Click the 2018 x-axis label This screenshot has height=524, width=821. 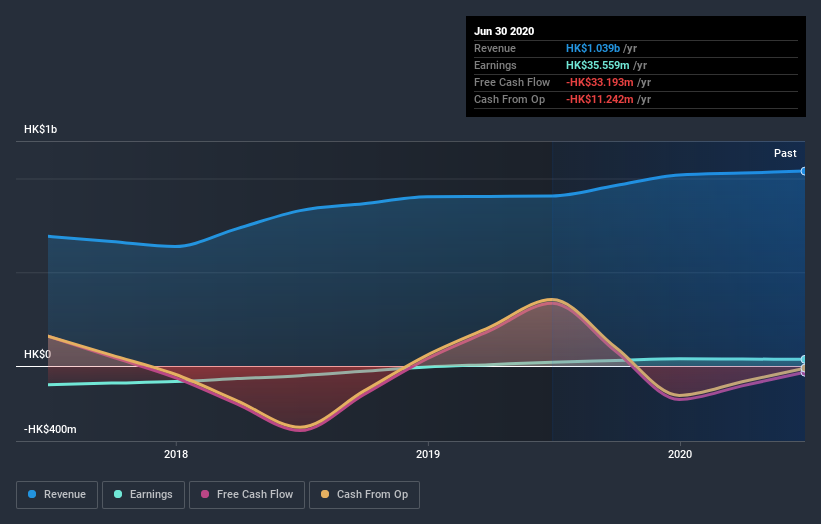point(176,454)
